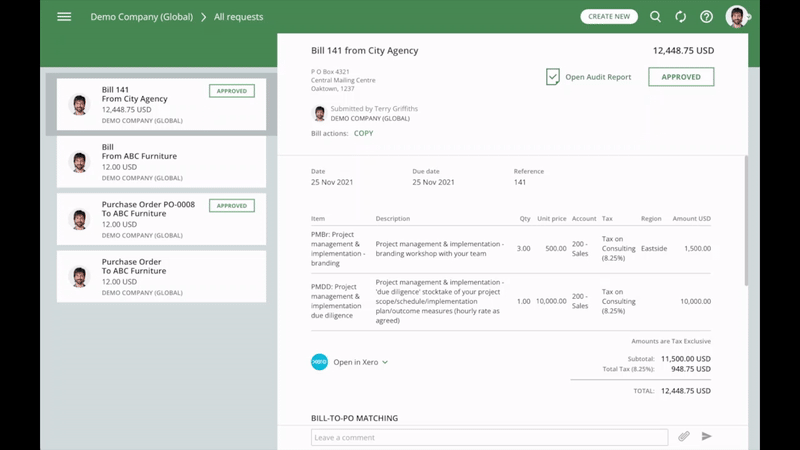Click avatar on Bill 141 card
Screen dimensions: 800x450
pos(79,105)
